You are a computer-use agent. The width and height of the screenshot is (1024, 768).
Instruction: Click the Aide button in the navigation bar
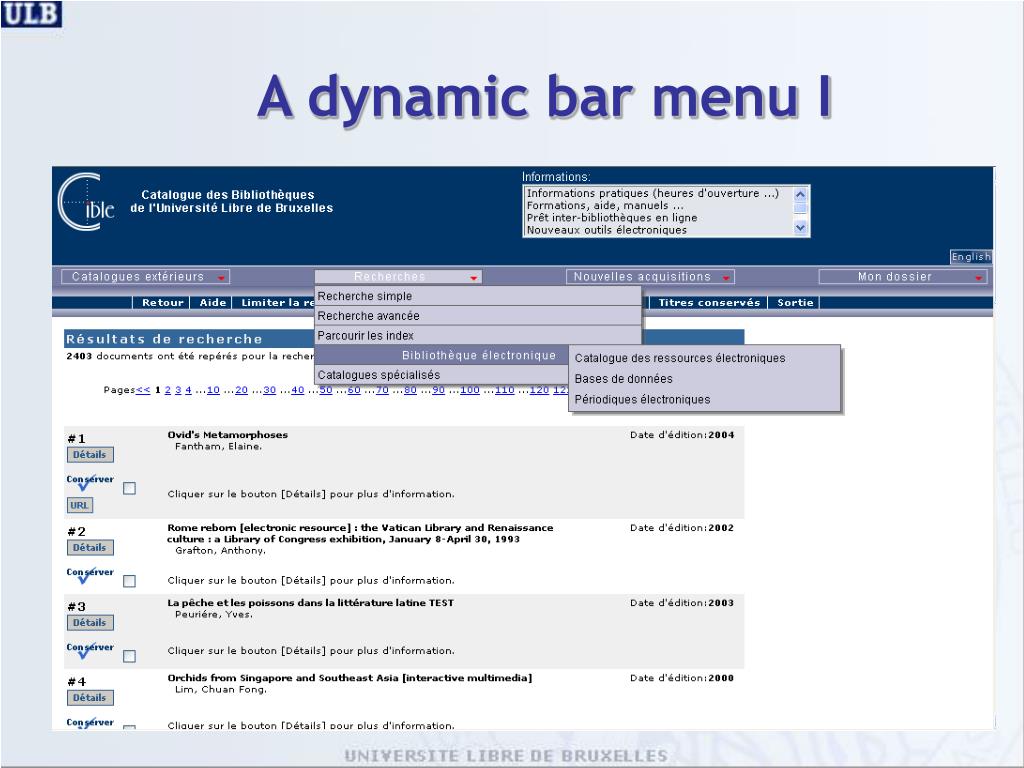[x=213, y=302]
